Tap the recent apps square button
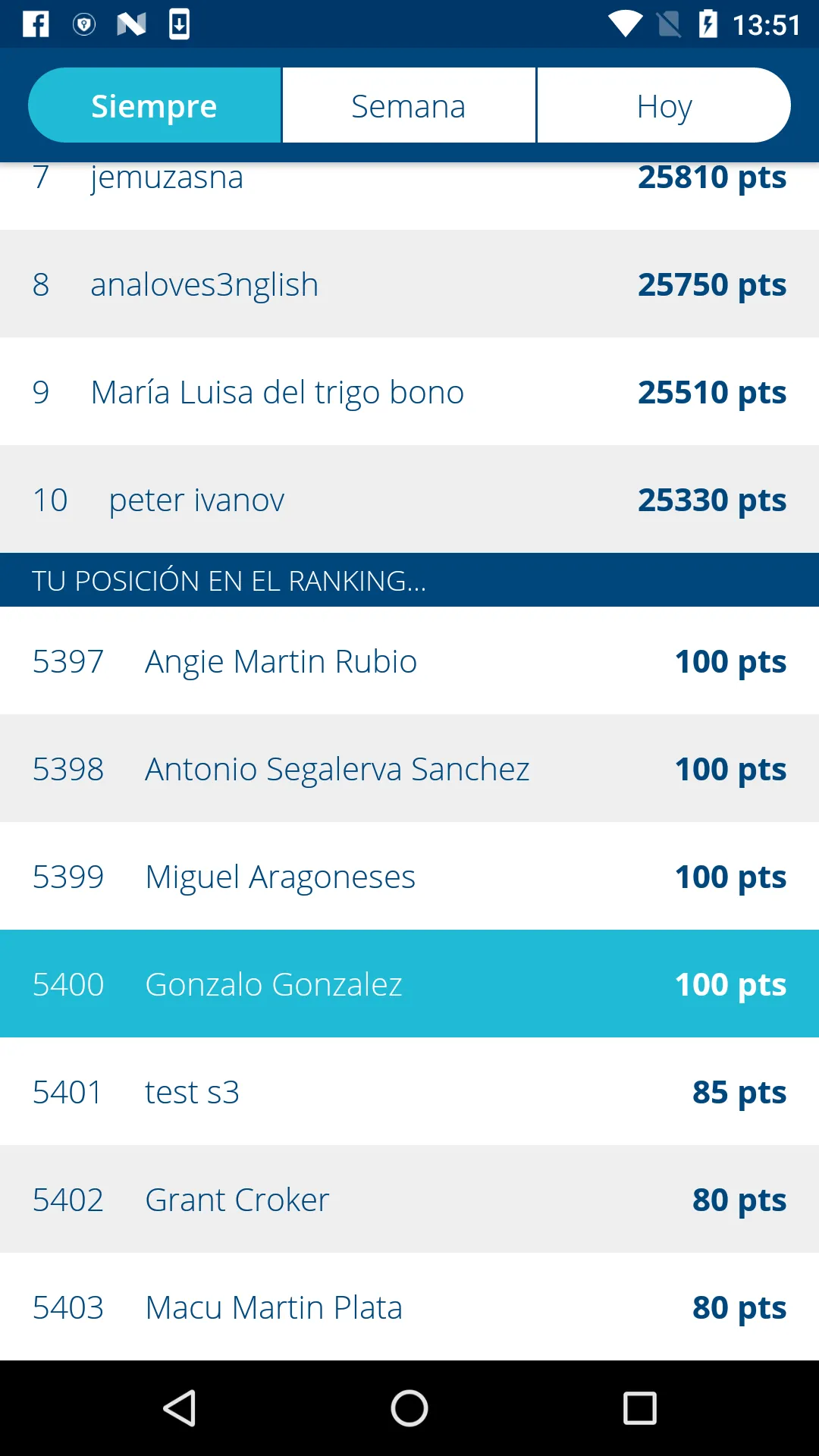819x1456 pixels. click(639, 1408)
